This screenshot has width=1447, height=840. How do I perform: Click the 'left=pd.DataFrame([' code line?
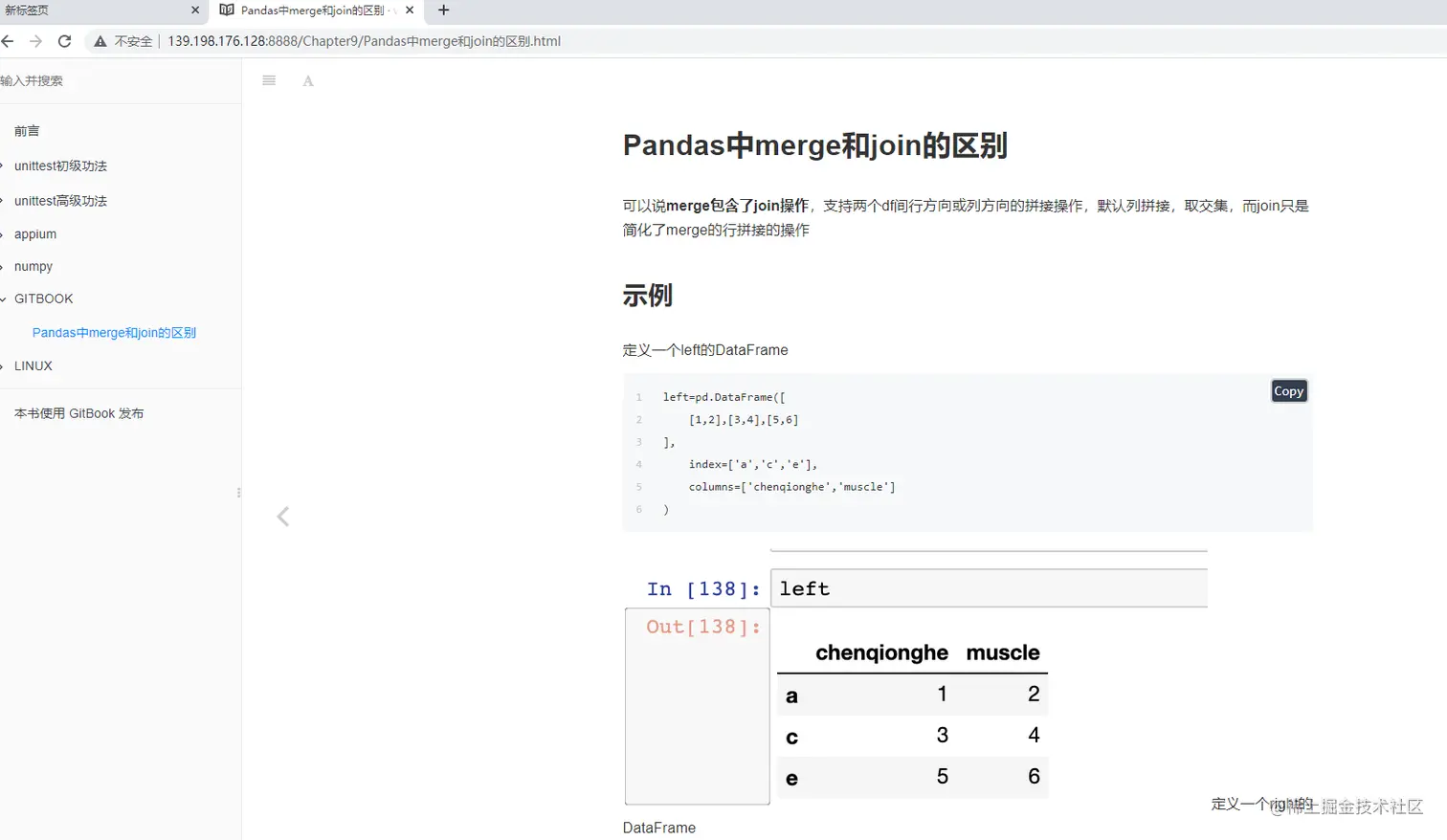(x=723, y=397)
